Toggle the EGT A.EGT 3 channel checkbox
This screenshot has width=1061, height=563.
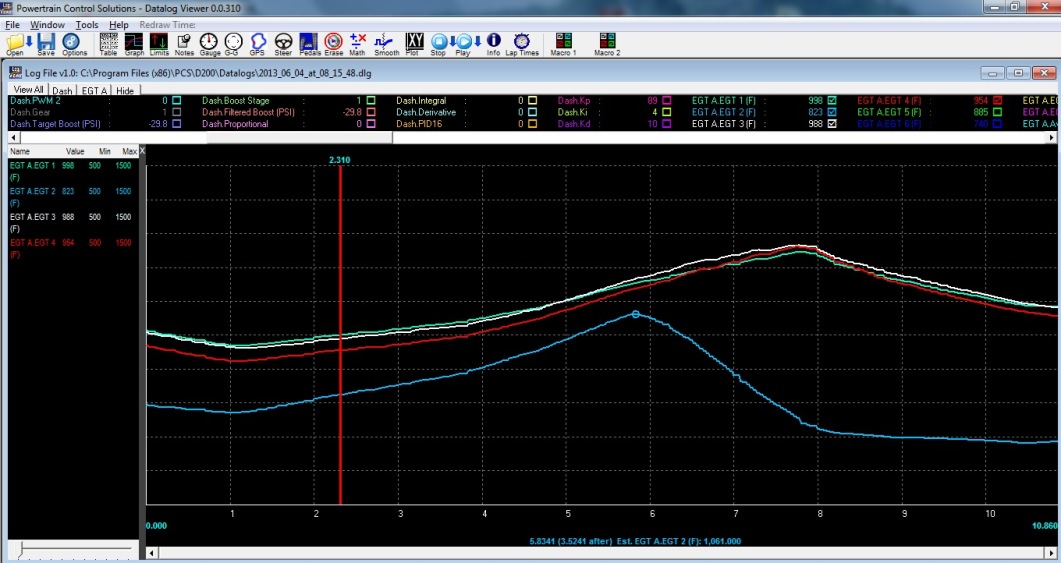831,125
